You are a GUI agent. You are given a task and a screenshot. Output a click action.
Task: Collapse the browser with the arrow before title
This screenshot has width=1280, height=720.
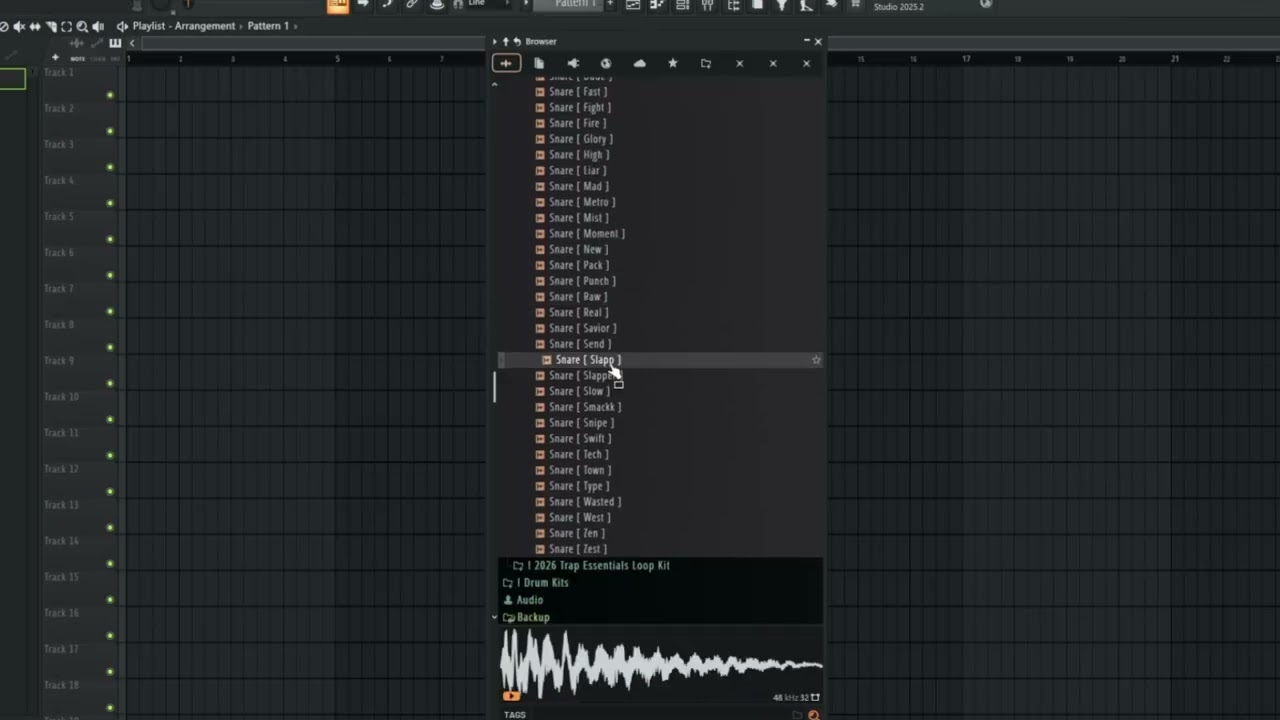494,42
